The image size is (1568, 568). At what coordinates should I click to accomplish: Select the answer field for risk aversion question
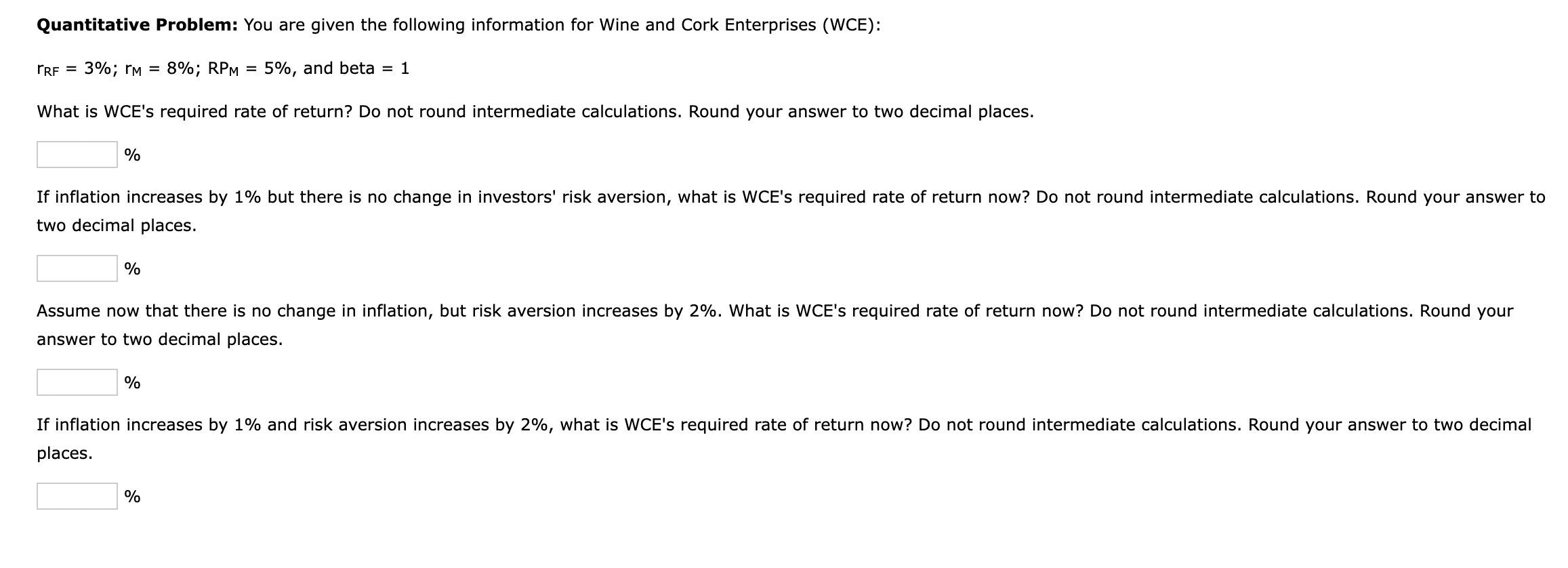[77, 383]
